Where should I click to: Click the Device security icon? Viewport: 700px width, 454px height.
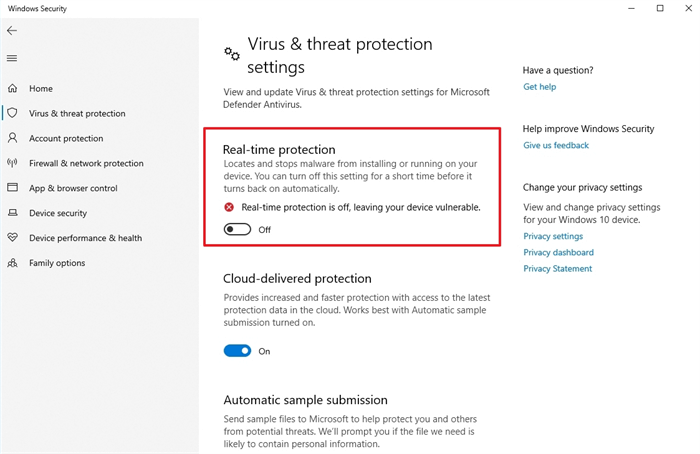(x=12, y=213)
